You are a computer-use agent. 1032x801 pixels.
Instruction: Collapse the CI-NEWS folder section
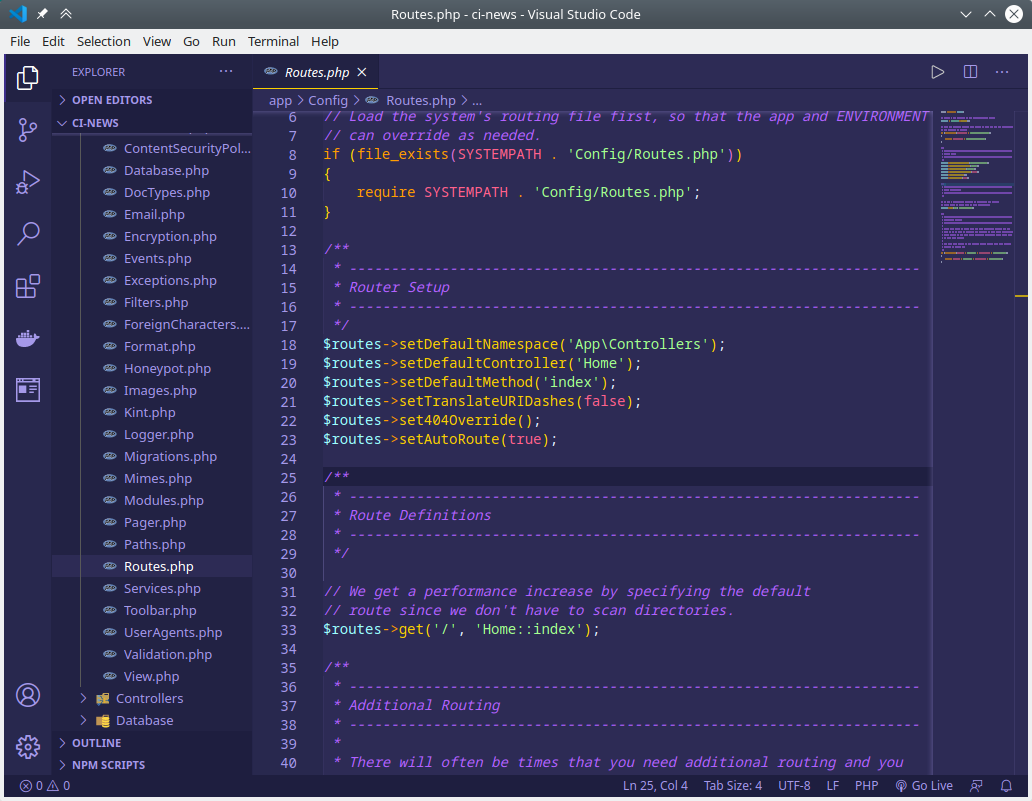95,123
